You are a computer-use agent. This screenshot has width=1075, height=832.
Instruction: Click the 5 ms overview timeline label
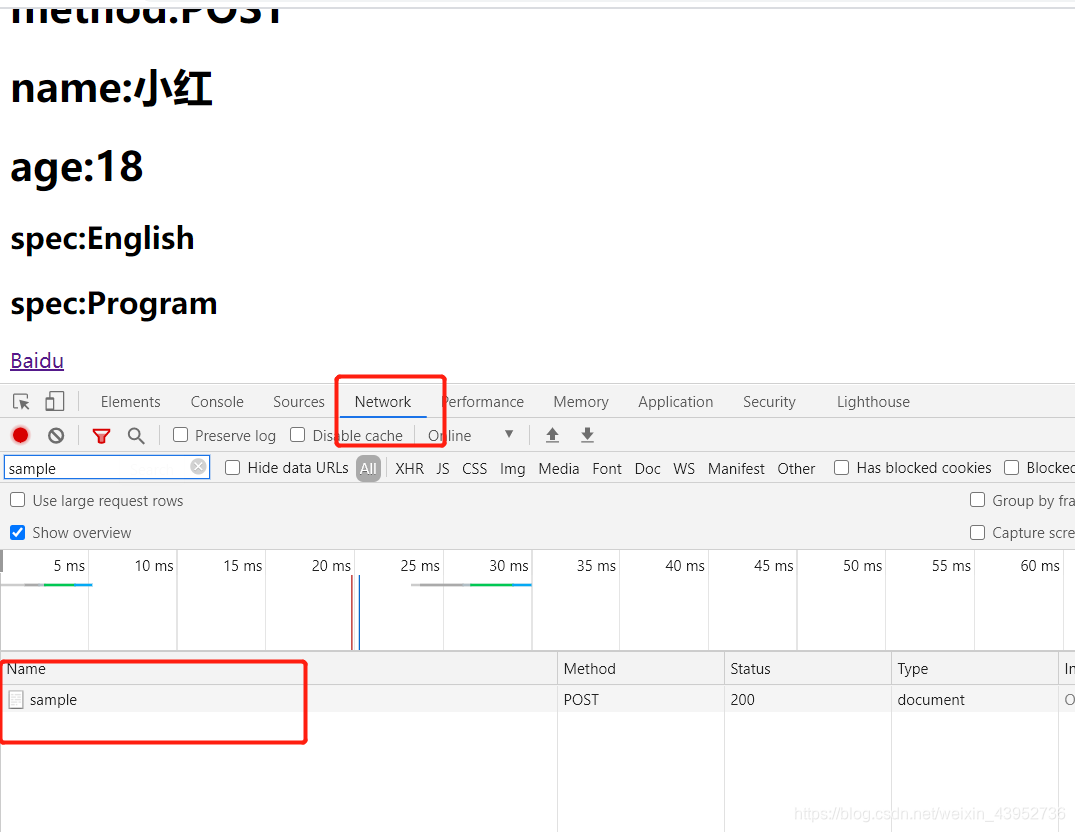[69, 566]
